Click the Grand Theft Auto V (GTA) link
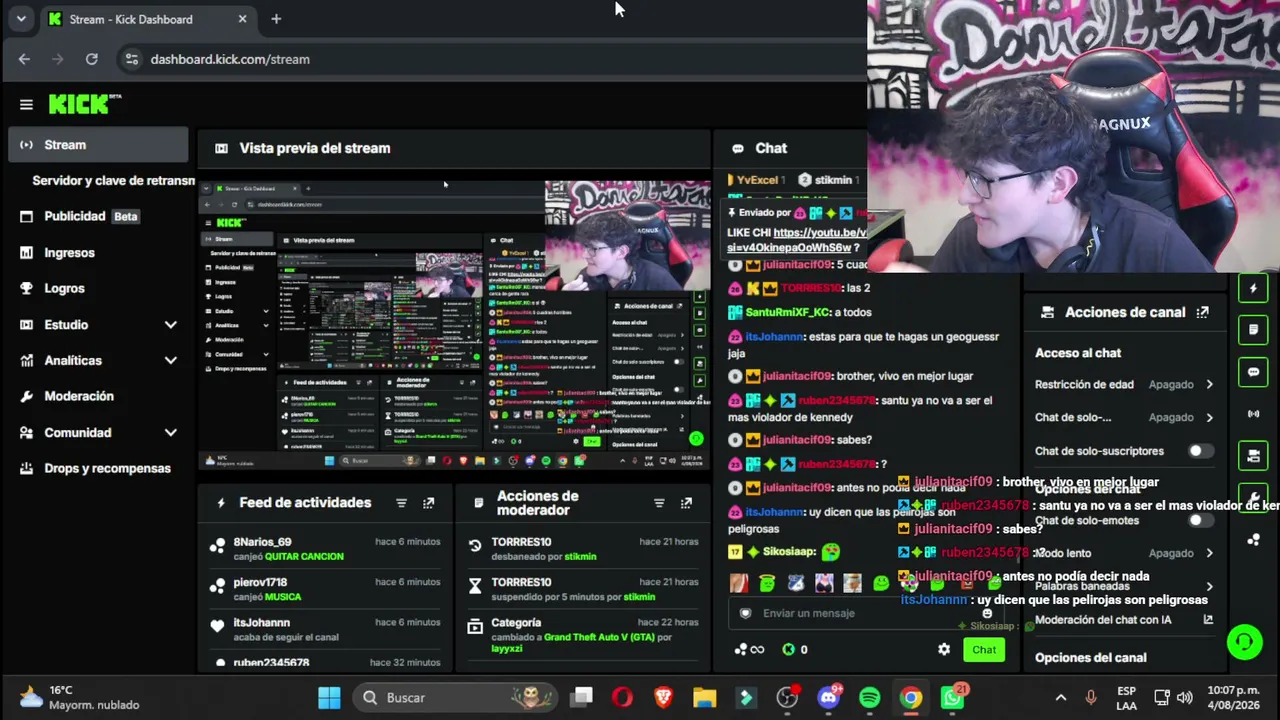 click(x=599, y=637)
